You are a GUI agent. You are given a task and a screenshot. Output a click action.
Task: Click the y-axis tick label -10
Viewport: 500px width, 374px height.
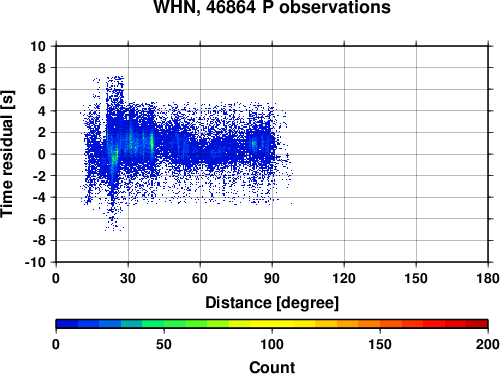(x=35, y=263)
